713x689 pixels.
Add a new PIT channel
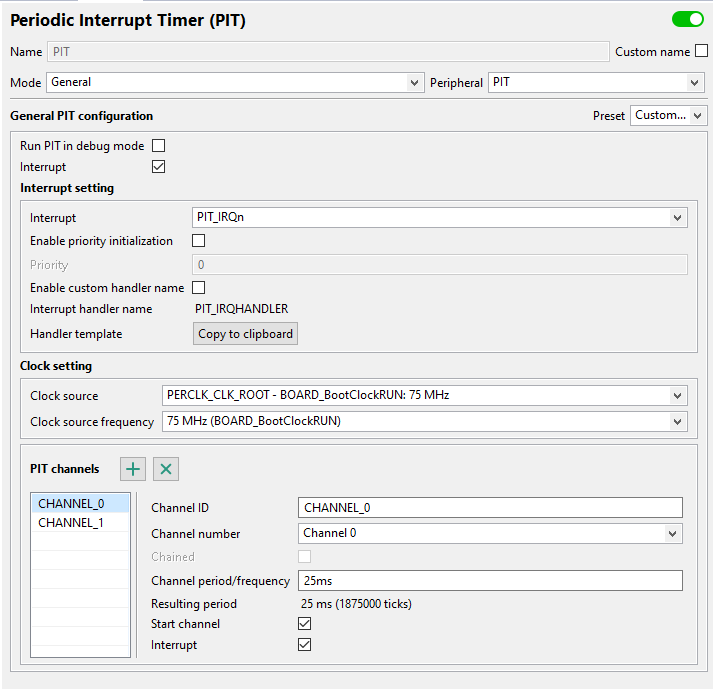(x=133, y=469)
